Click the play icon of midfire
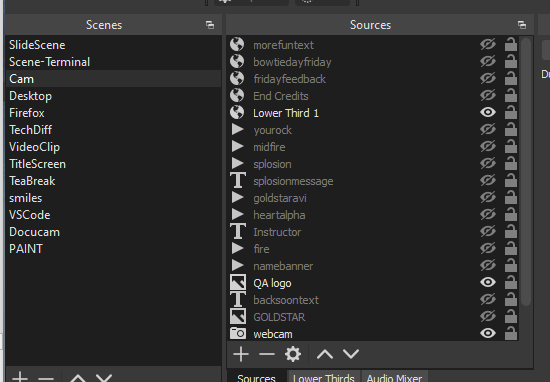 (x=237, y=146)
